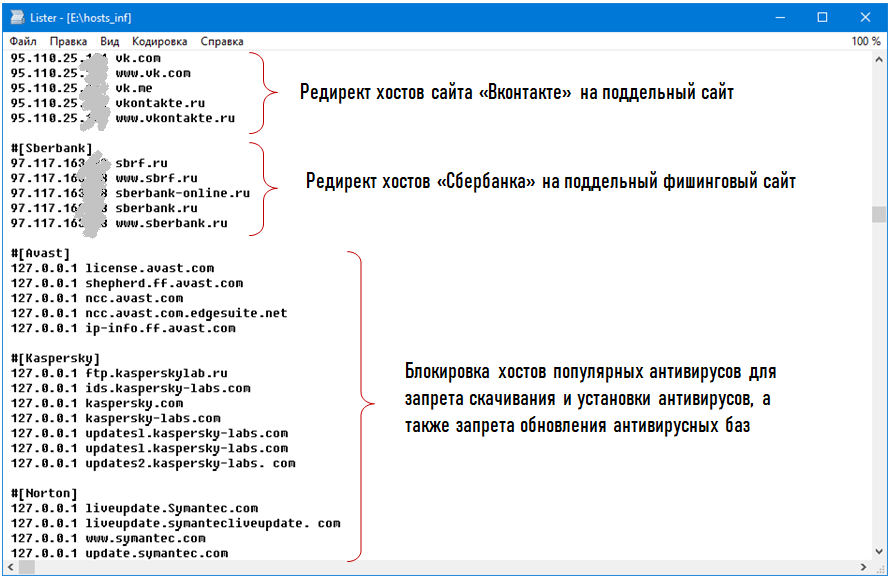Click the license.avast.com line
The height and width of the screenshot is (577, 890).
tap(112, 268)
